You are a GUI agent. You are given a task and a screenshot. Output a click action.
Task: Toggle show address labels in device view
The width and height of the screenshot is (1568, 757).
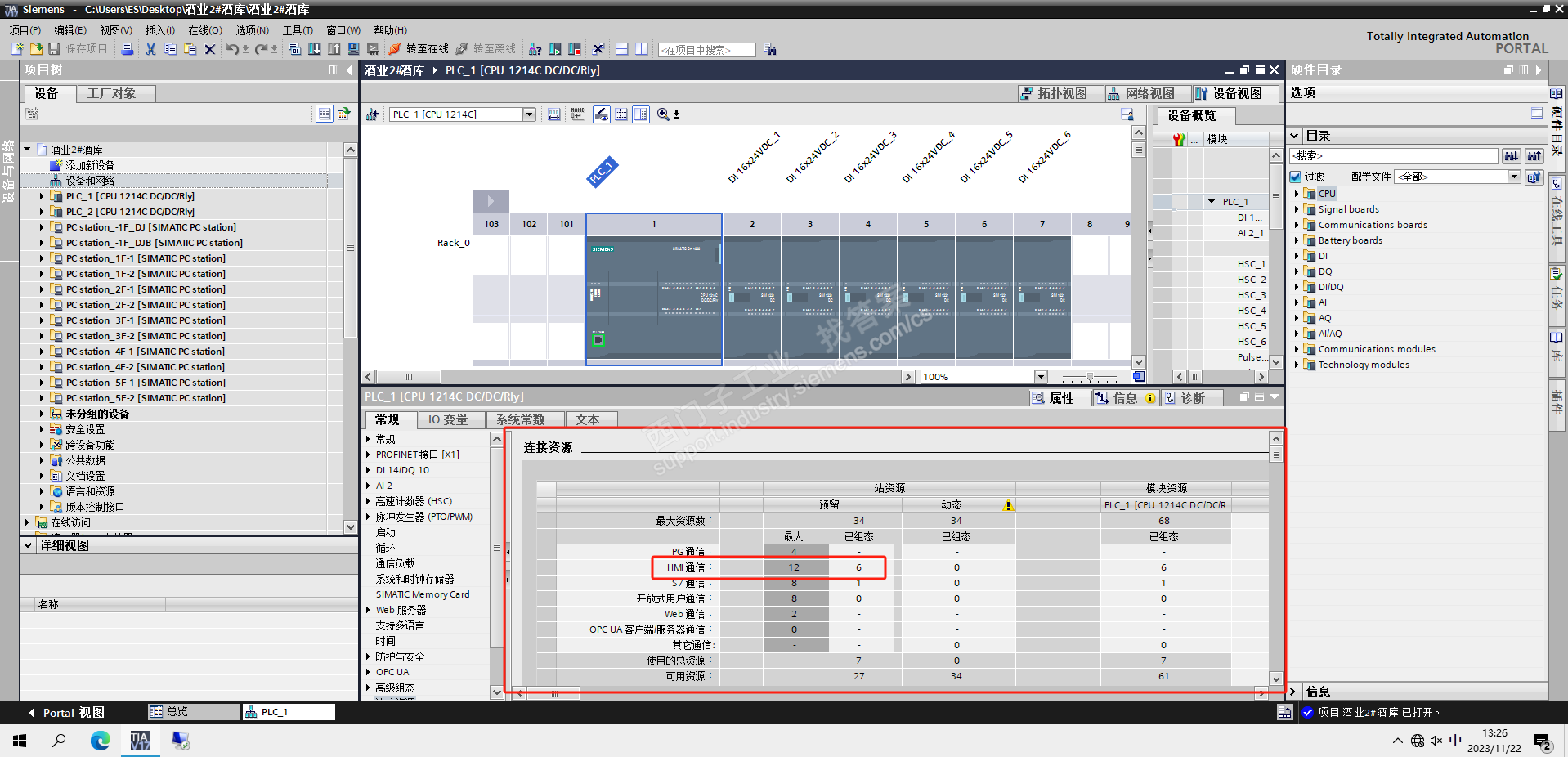tap(602, 114)
